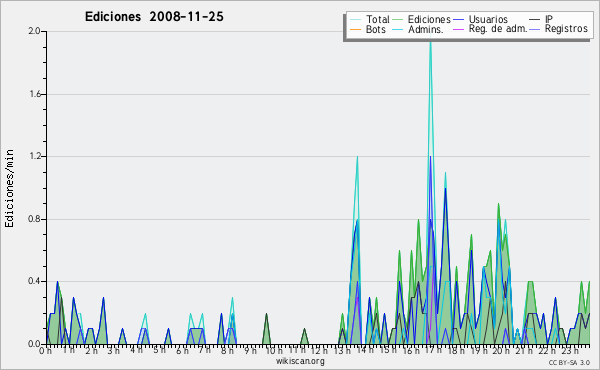Click the Total legend color line
This screenshot has height=370, width=600.
click(x=355, y=19)
